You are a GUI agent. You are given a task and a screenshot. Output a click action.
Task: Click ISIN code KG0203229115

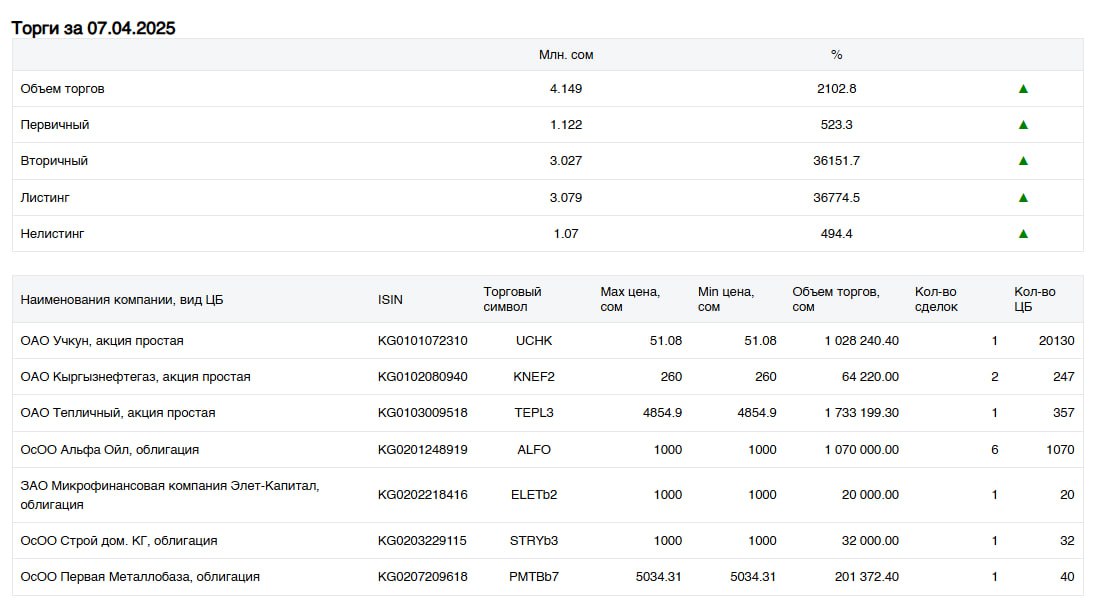coord(422,541)
